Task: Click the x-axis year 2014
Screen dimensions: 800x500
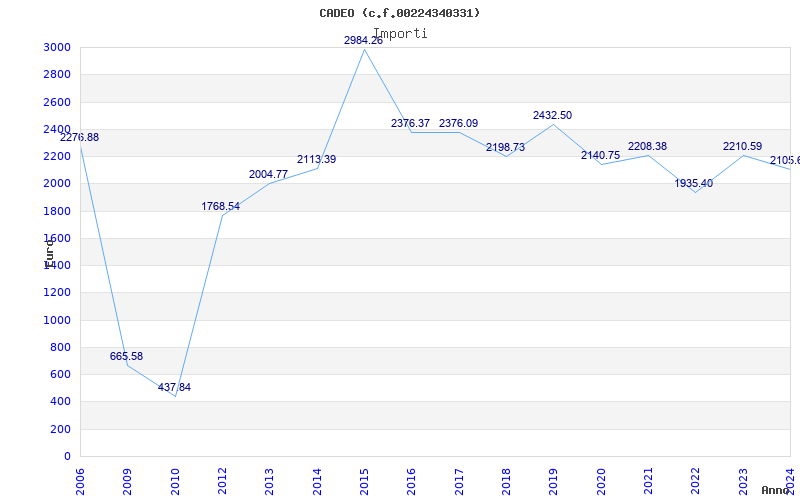Action: click(317, 482)
